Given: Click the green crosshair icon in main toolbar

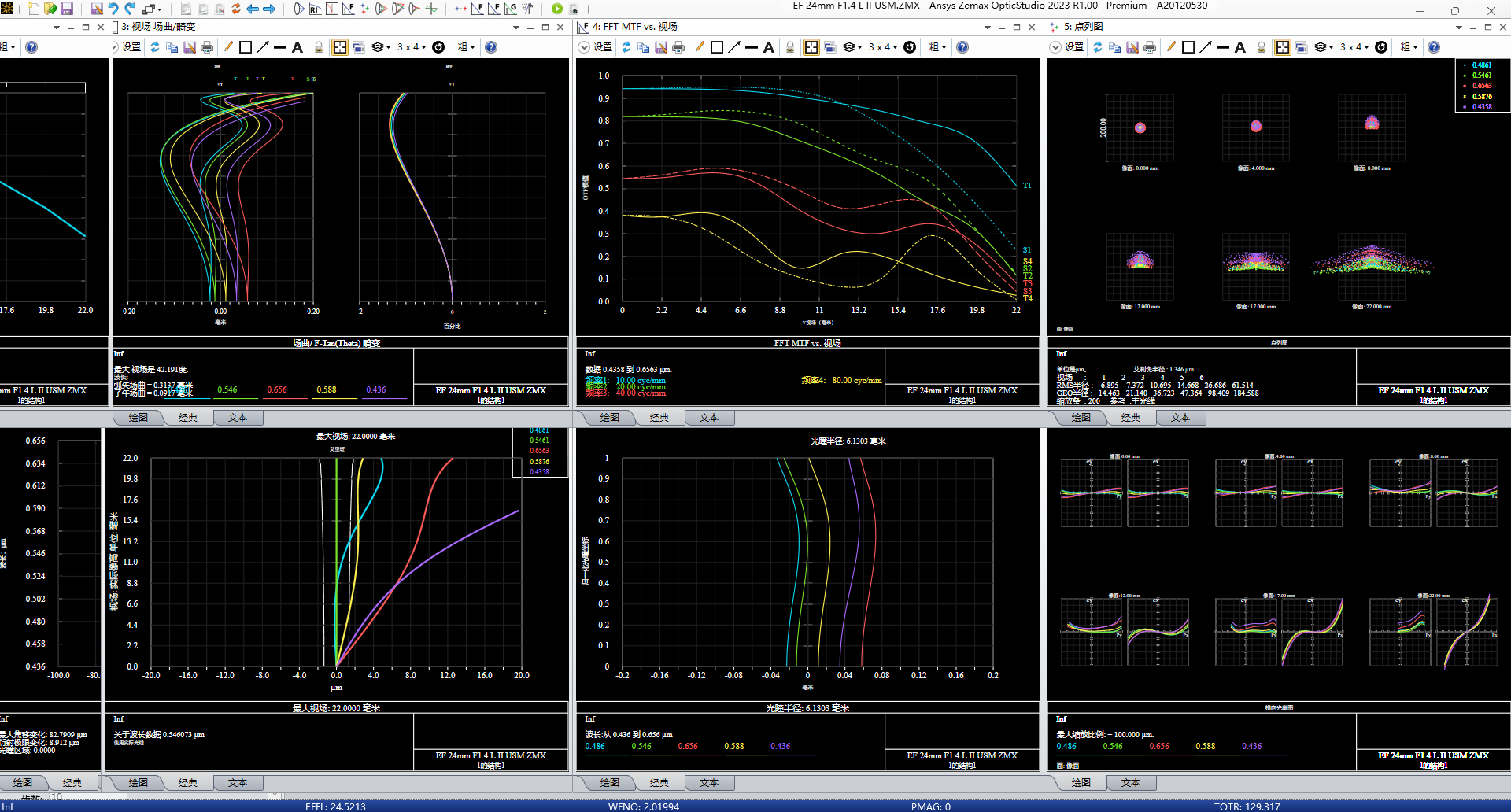Looking at the screenshot, I should tap(431, 9).
